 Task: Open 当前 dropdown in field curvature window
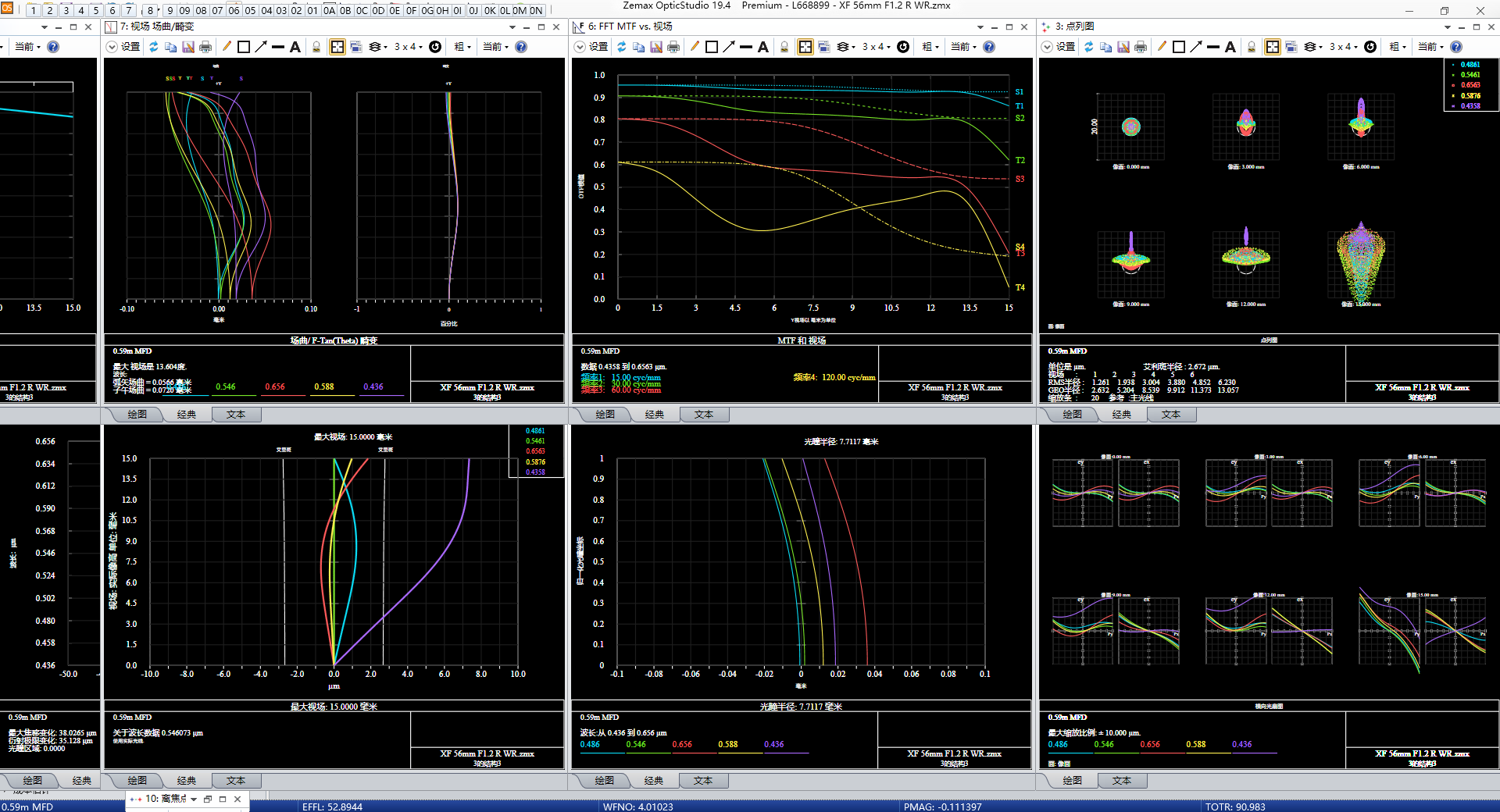coord(495,47)
